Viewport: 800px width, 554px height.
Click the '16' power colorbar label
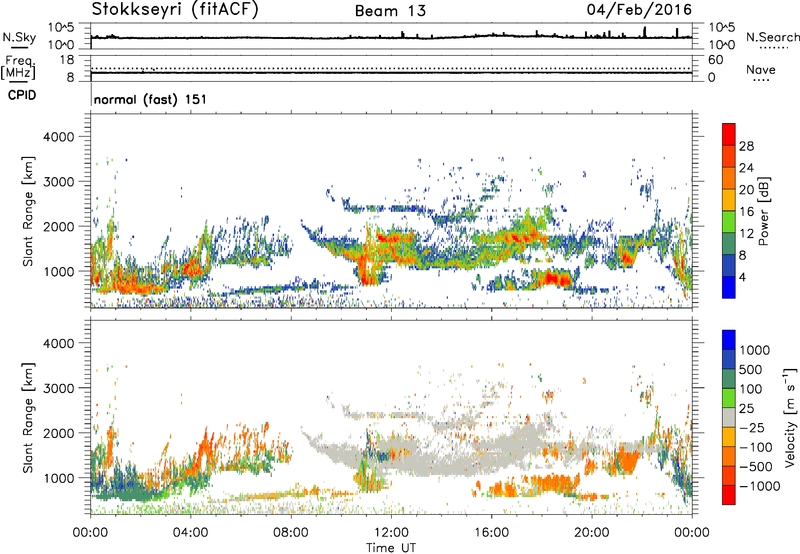click(746, 212)
